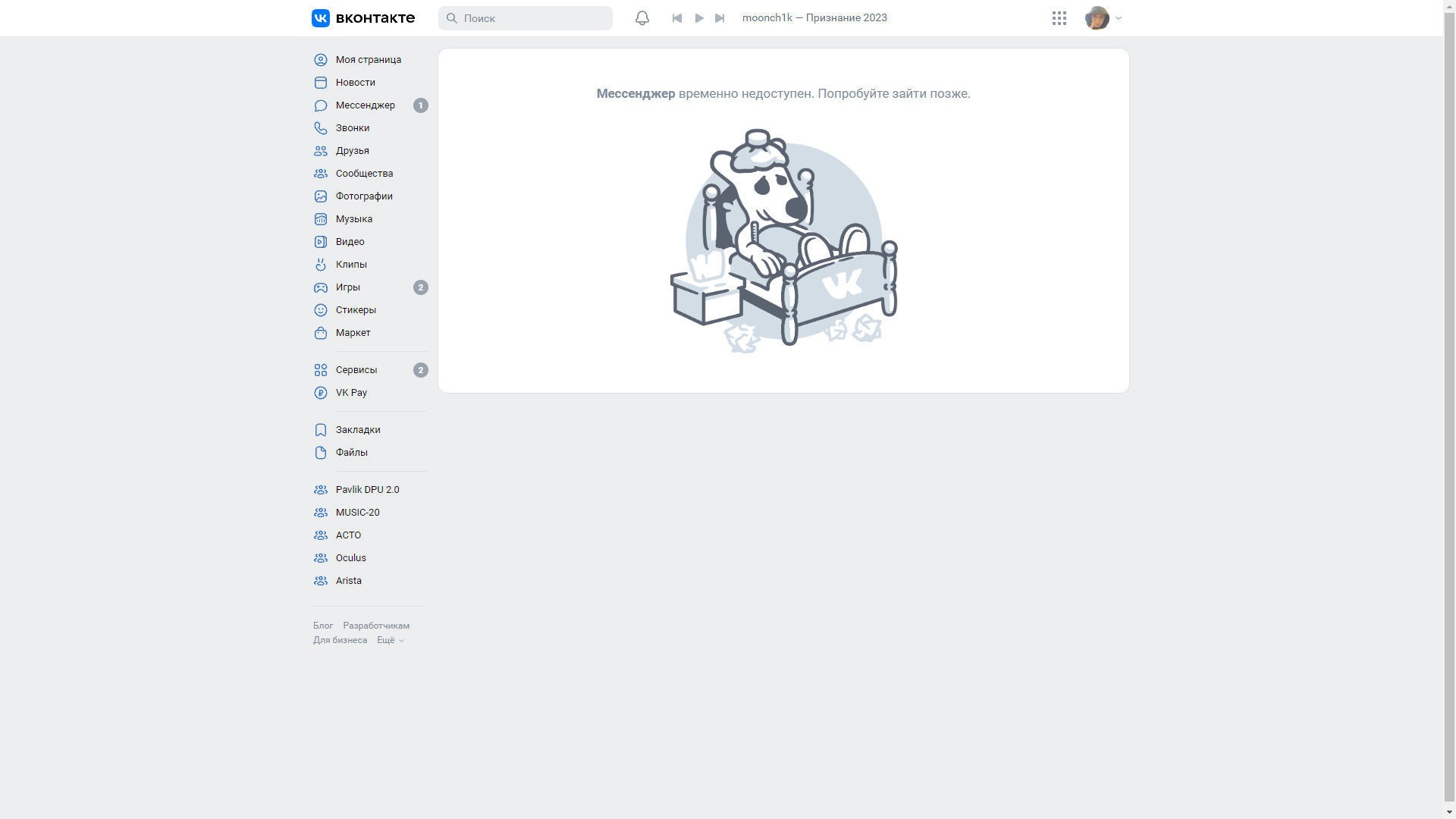Screen dimensions: 1456x819
Task: Open the Messenger sidebar item
Action: click(x=365, y=105)
